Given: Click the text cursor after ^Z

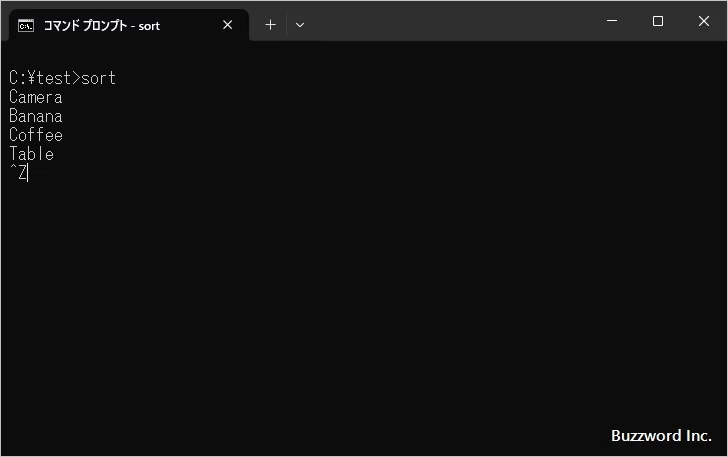Looking at the screenshot, I should (x=29, y=173).
